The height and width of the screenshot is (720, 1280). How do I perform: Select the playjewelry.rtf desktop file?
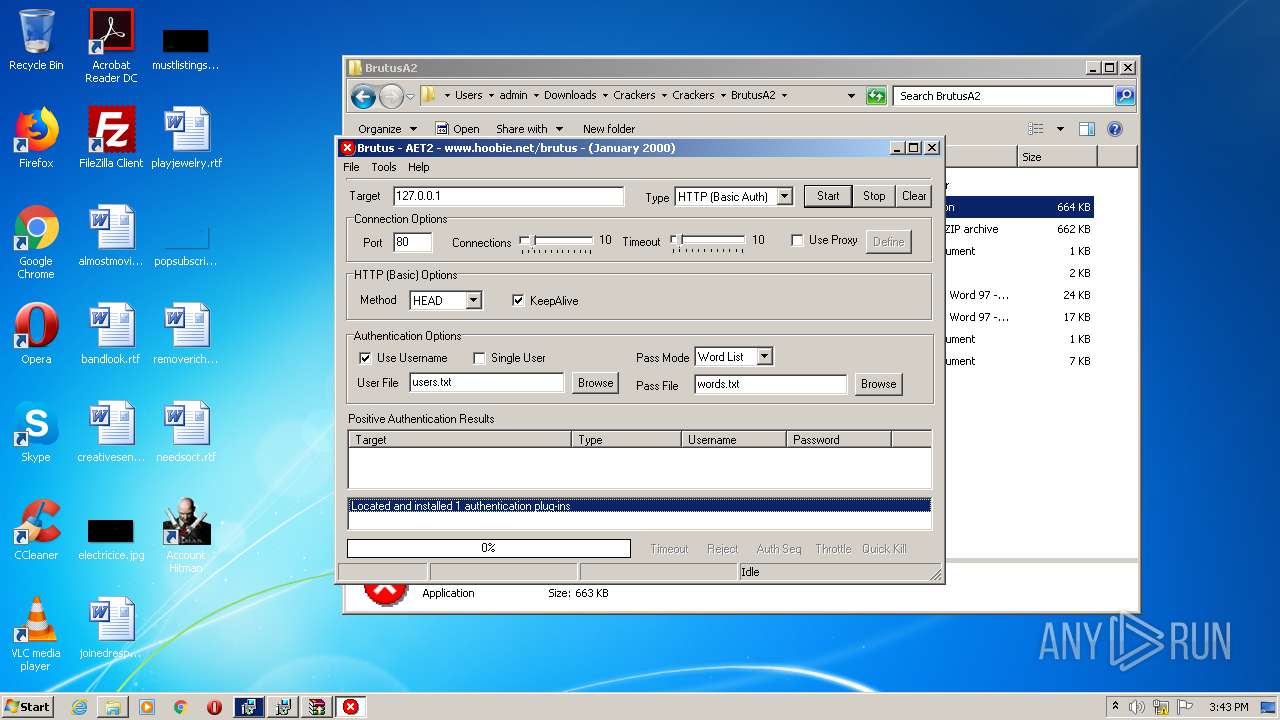pyautogui.click(x=186, y=138)
